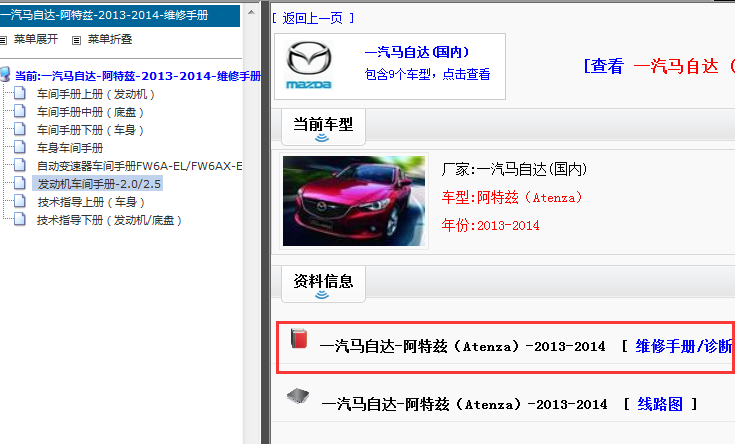Open the 维修手册/诊断 link
This screenshot has width=735, height=444.
coord(684,346)
